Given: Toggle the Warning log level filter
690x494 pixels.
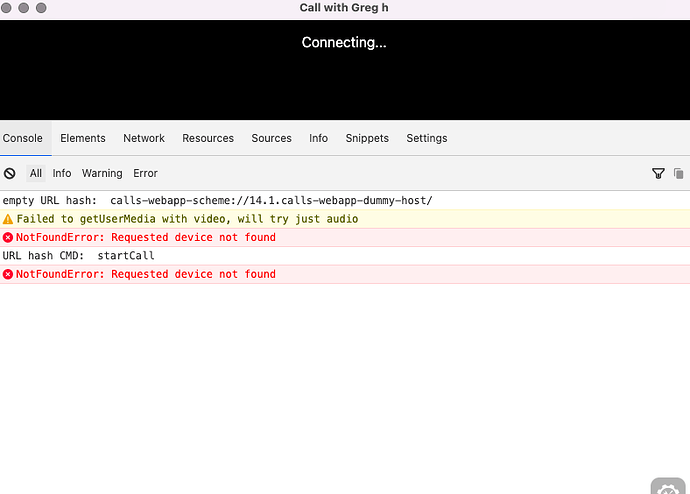Looking at the screenshot, I should (x=102, y=174).
